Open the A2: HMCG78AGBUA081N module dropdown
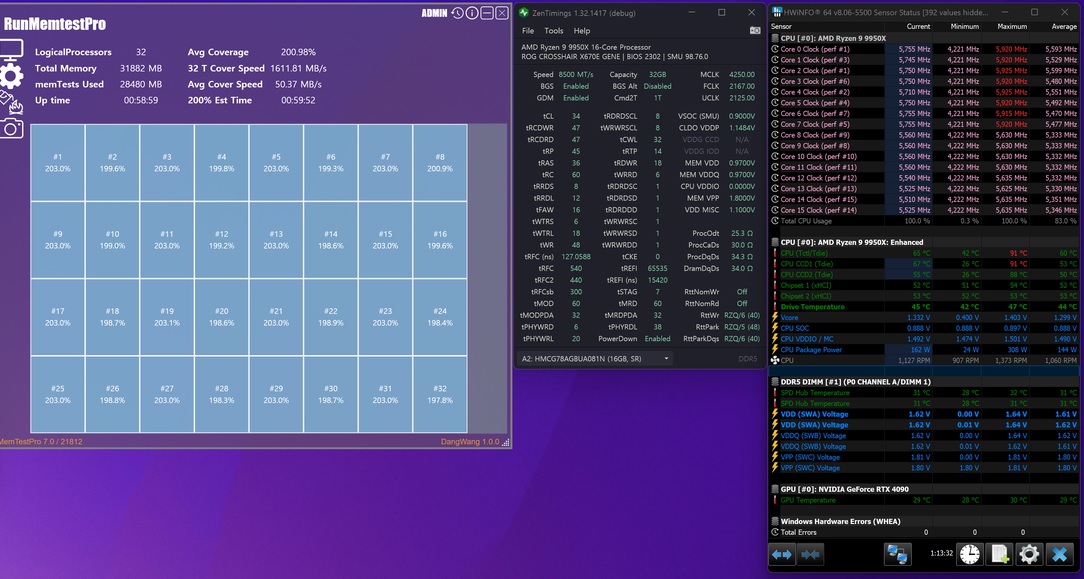 595,359
